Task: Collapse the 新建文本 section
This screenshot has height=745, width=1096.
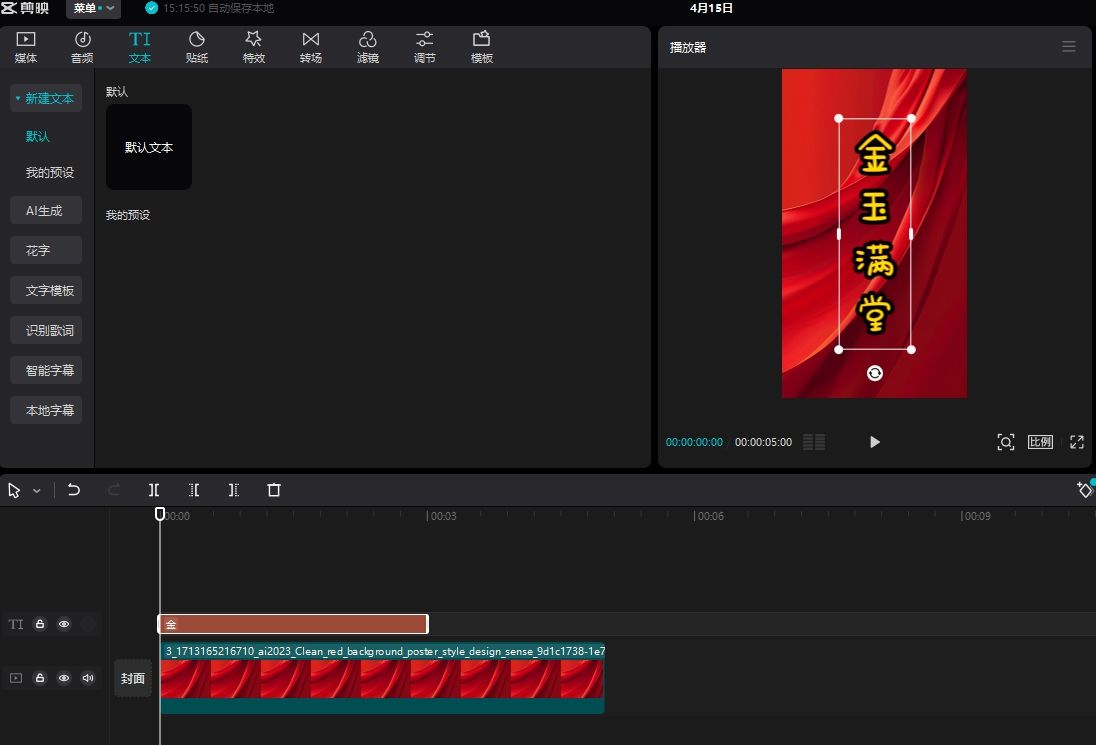Action: pos(45,99)
